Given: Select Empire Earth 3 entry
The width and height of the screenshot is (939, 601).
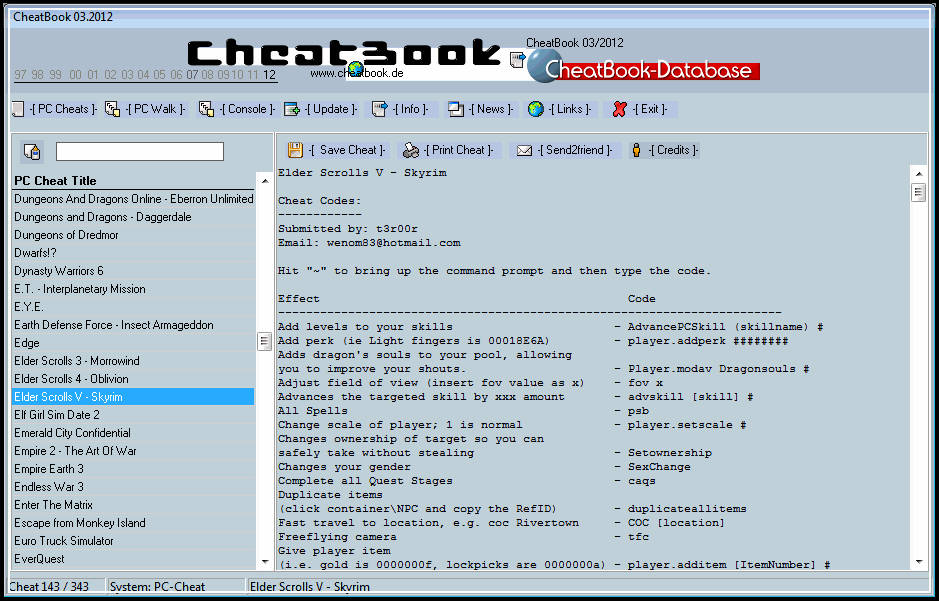Looking at the screenshot, I should coord(134,468).
